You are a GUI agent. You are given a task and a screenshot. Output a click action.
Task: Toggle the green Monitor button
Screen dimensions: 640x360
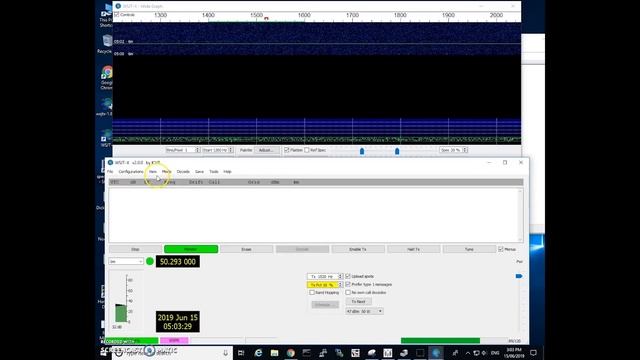191,249
